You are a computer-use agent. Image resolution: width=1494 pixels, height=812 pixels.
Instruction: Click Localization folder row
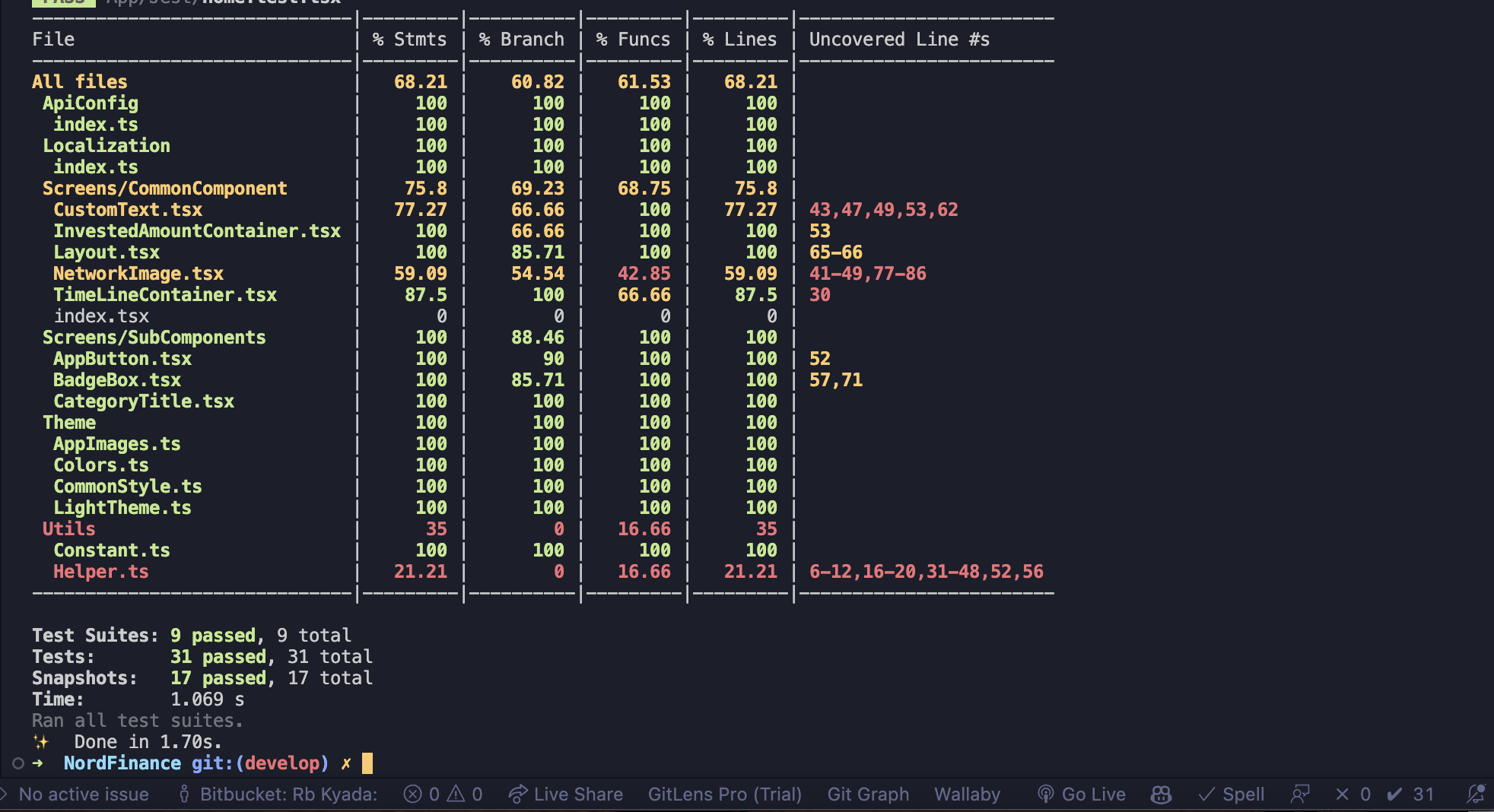[106, 146]
